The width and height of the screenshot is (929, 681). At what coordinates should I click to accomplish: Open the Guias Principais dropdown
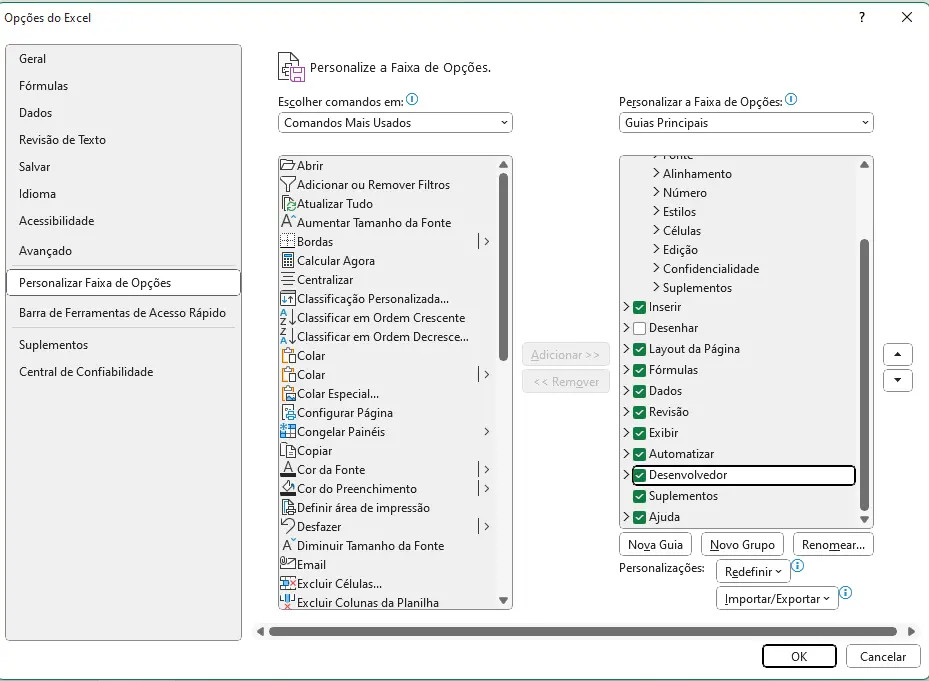pos(746,123)
